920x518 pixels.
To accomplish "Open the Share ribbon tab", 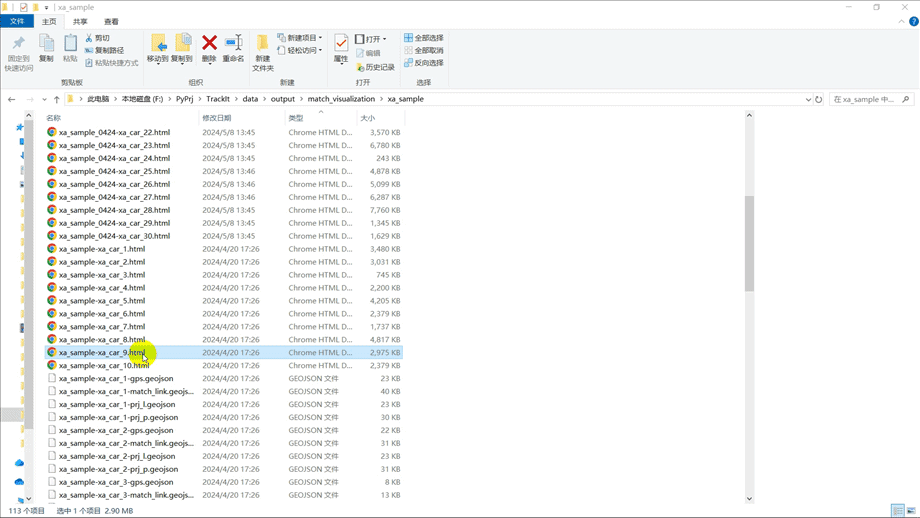I will [80, 22].
